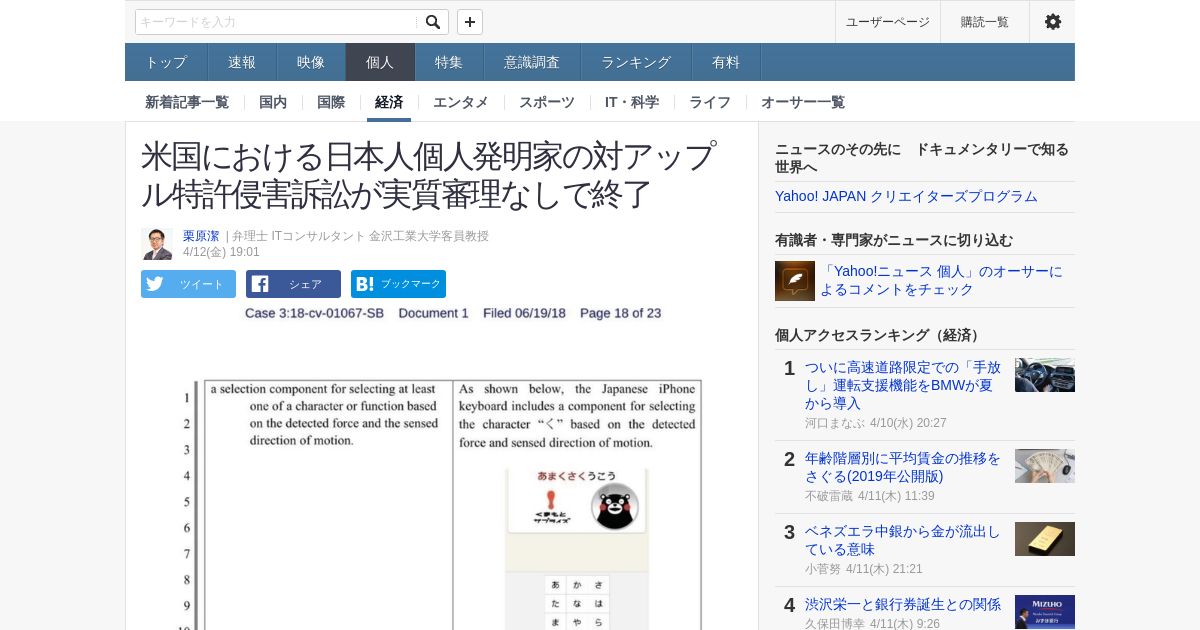1200x630 pixels.
Task: Click byline 不破雷蔵 4/11(木) 11:39
Action: [869, 496]
